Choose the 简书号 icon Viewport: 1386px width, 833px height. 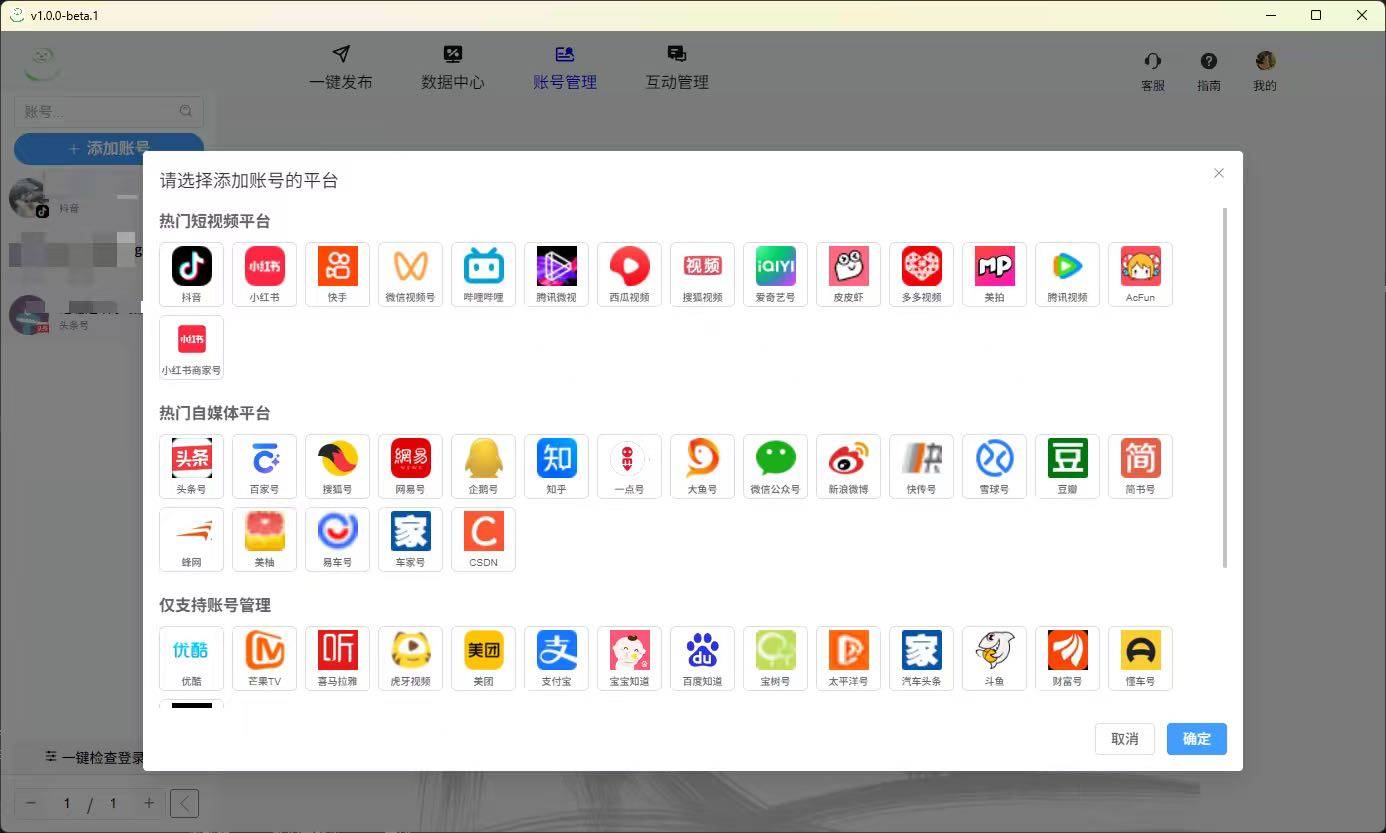[1140, 466]
